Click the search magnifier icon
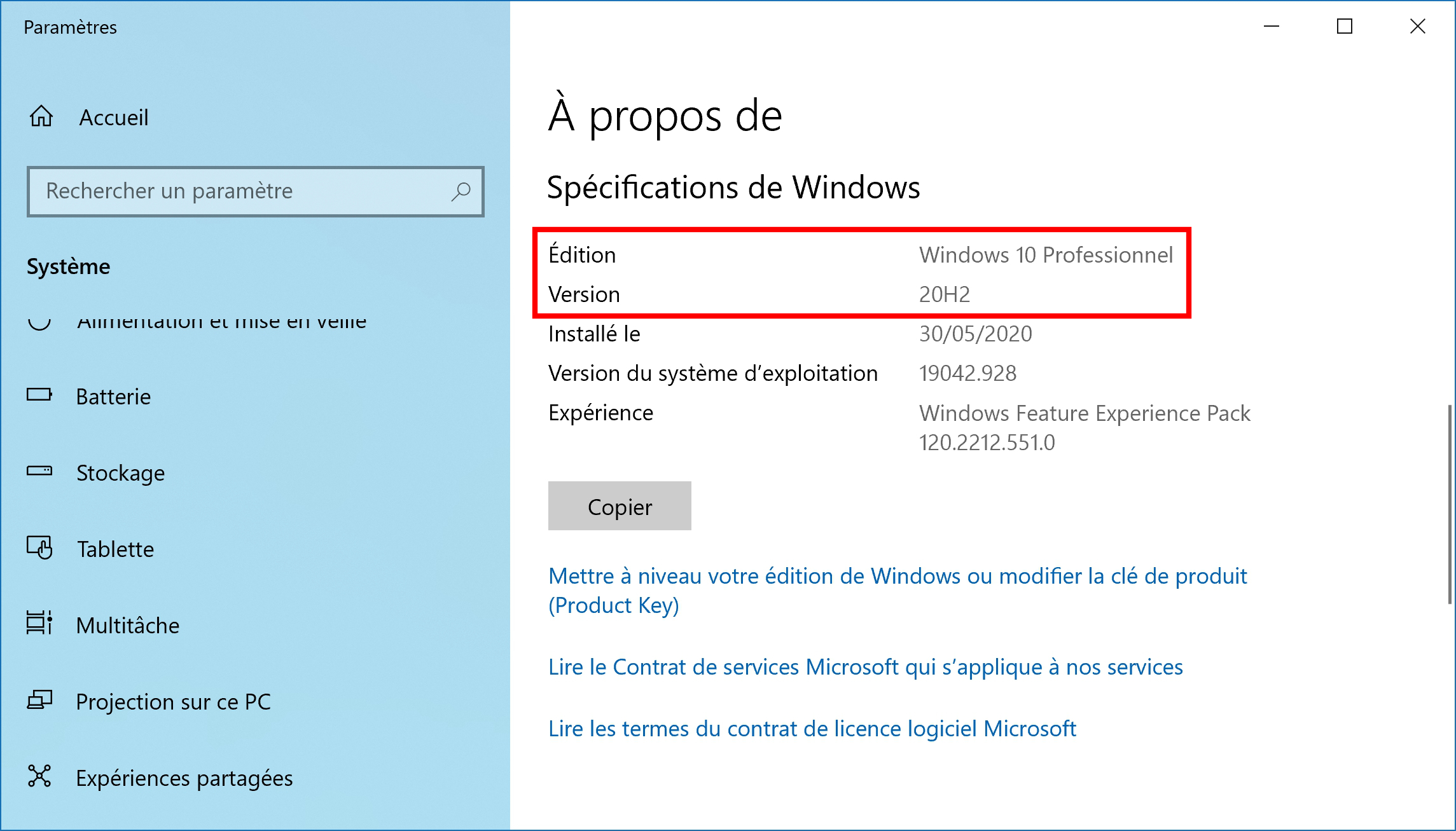 click(461, 191)
